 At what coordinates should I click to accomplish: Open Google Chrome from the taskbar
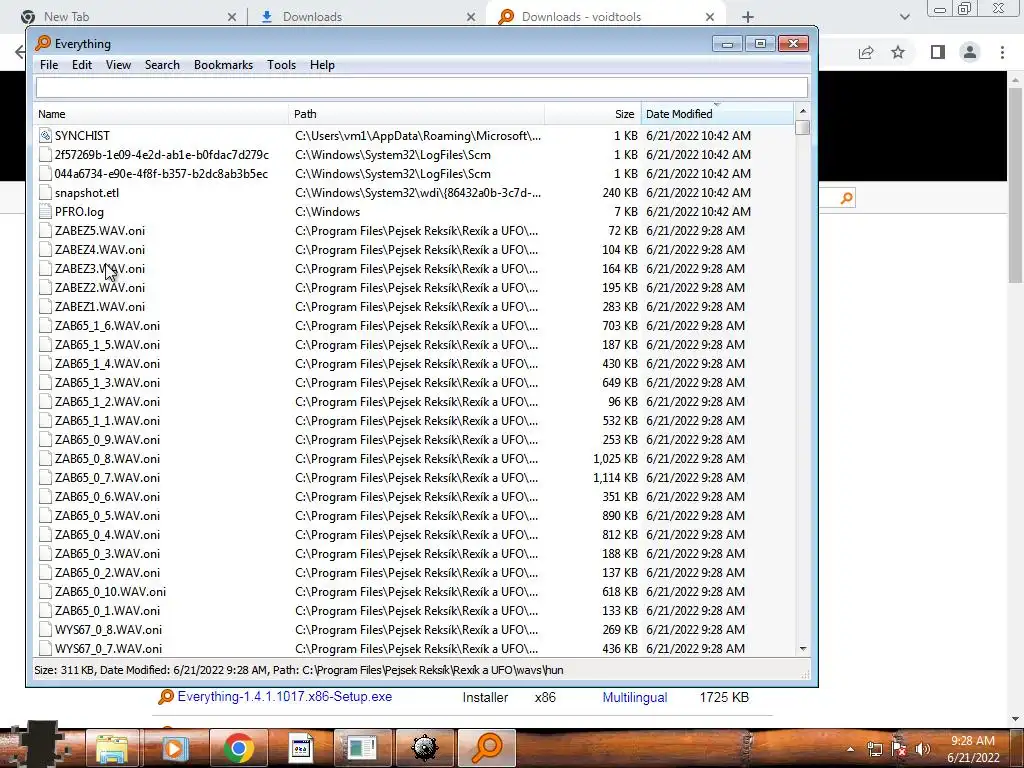click(238, 748)
